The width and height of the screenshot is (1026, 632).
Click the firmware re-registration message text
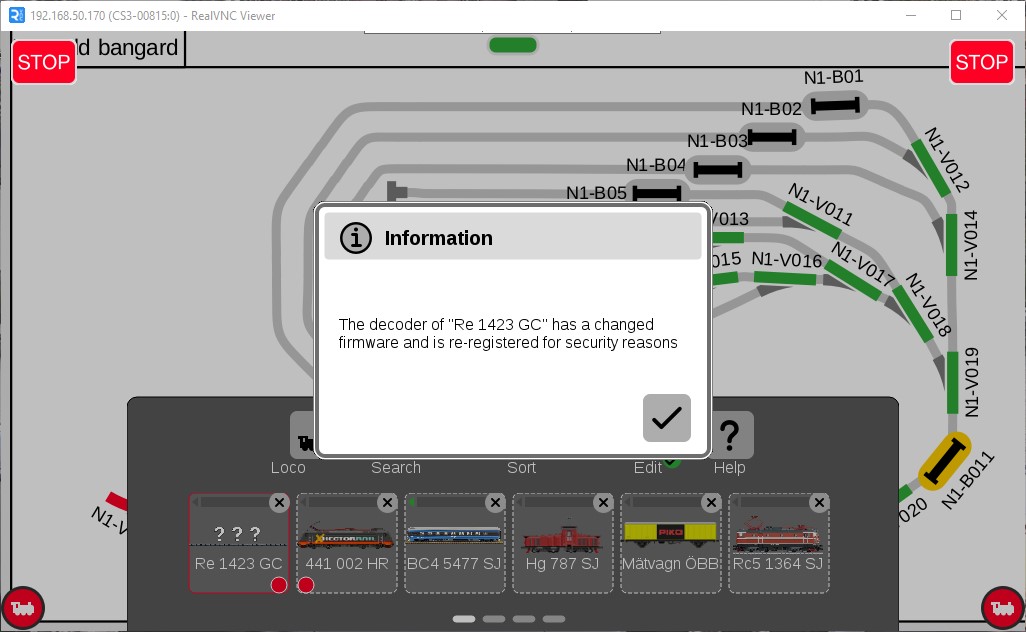pyautogui.click(x=508, y=334)
